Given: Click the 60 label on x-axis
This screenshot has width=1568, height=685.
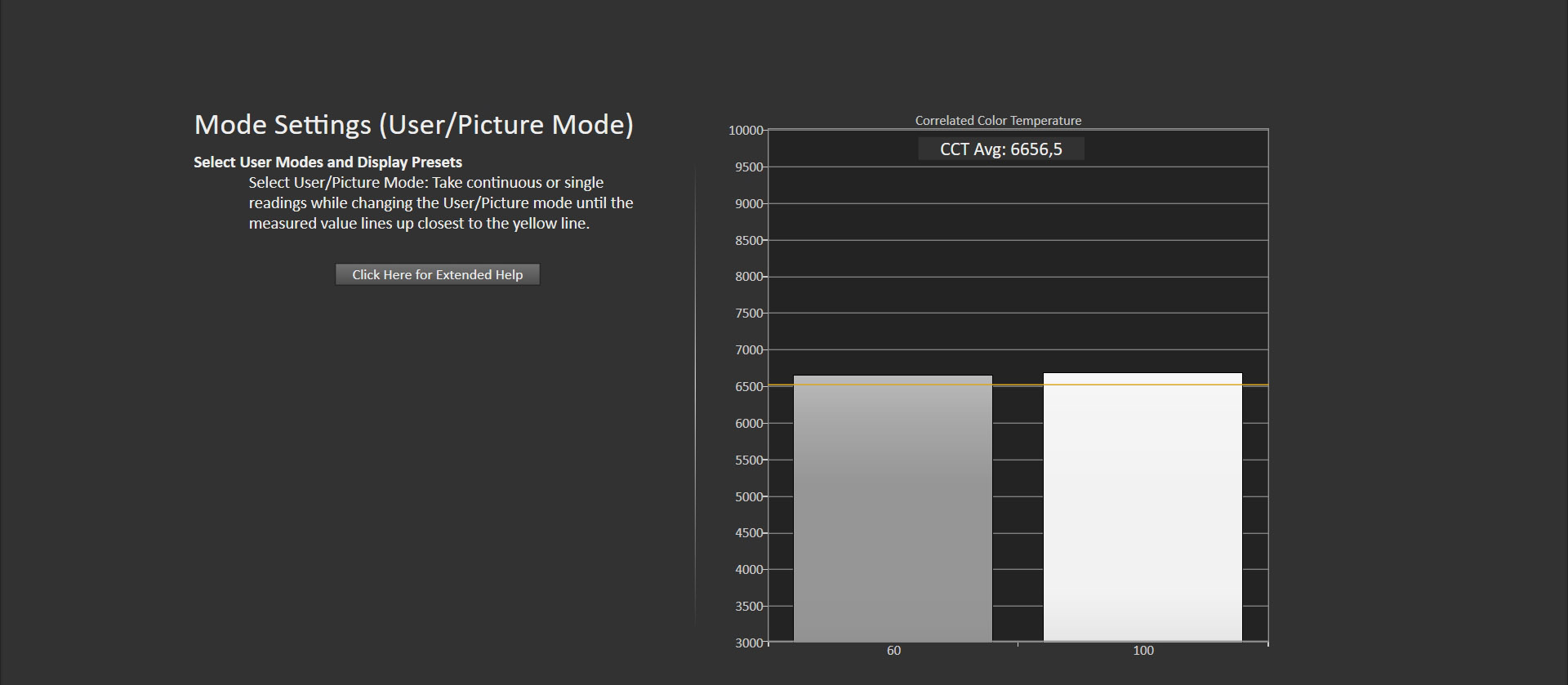Looking at the screenshot, I should 893,651.
